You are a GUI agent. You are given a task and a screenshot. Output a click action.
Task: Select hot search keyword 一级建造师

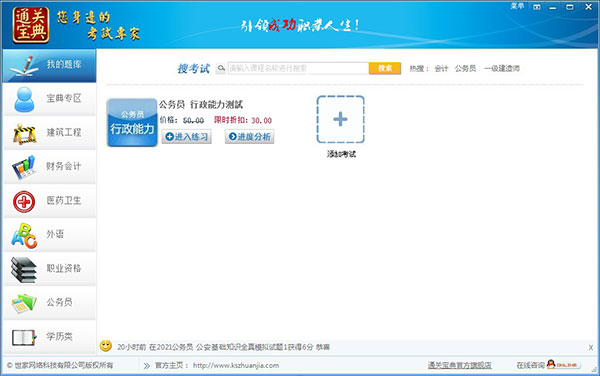pyautogui.click(x=502, y=68)
